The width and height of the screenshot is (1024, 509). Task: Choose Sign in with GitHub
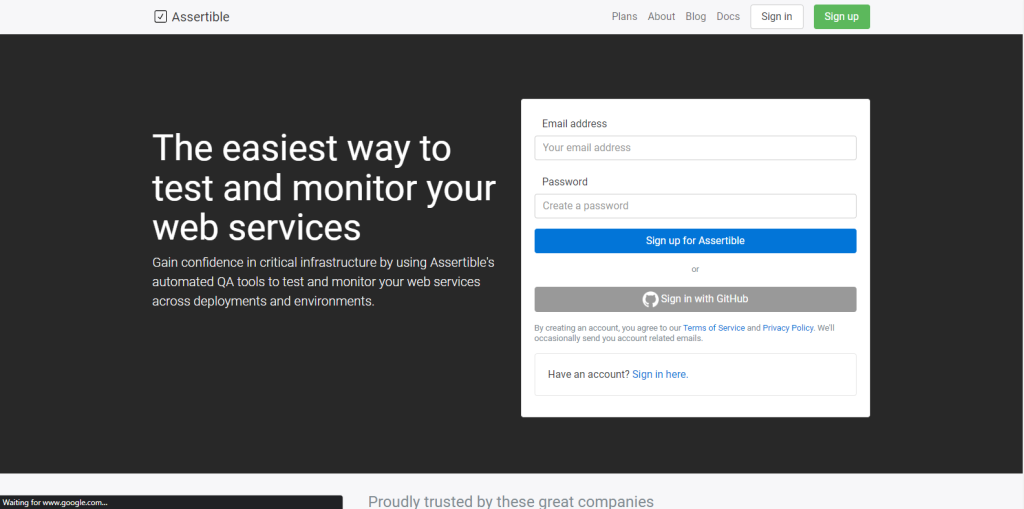tap(695, 299)
